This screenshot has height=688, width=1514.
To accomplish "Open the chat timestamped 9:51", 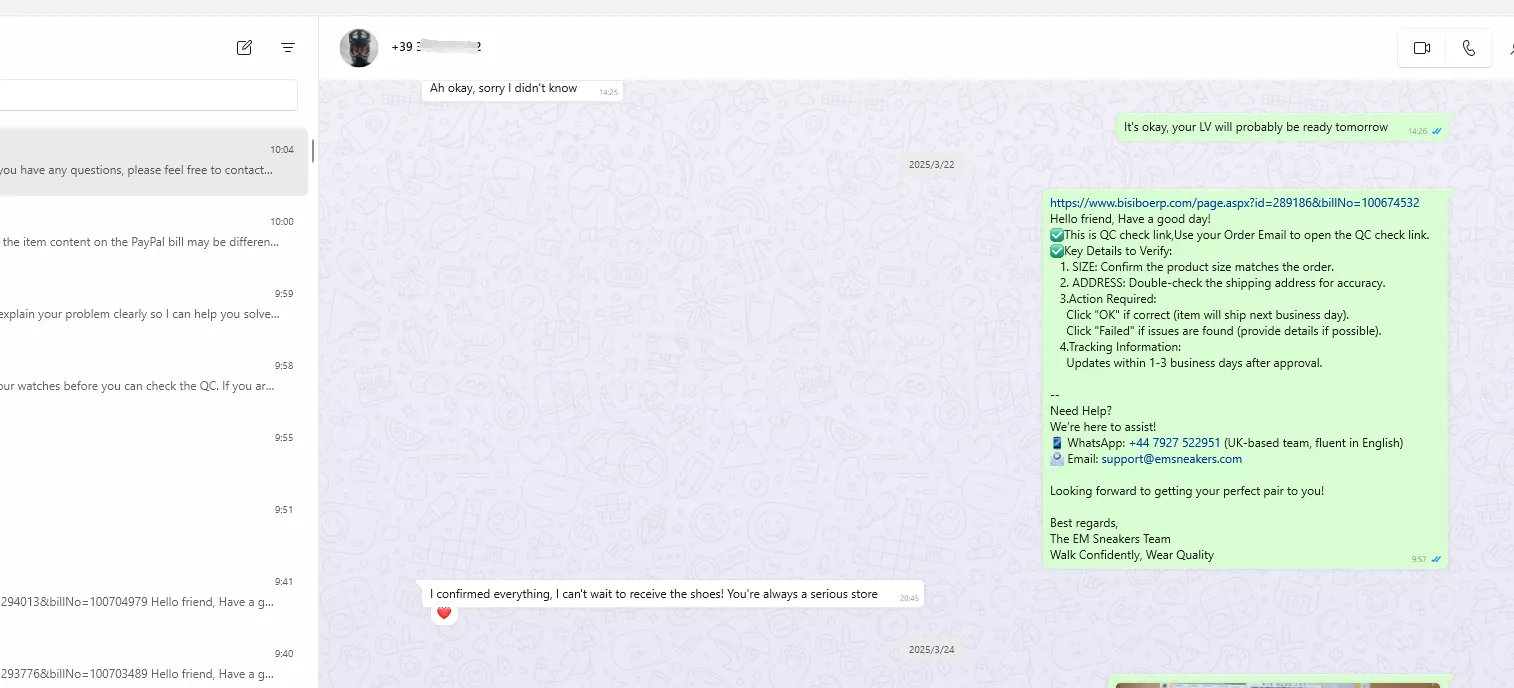I will click(154, 520).
